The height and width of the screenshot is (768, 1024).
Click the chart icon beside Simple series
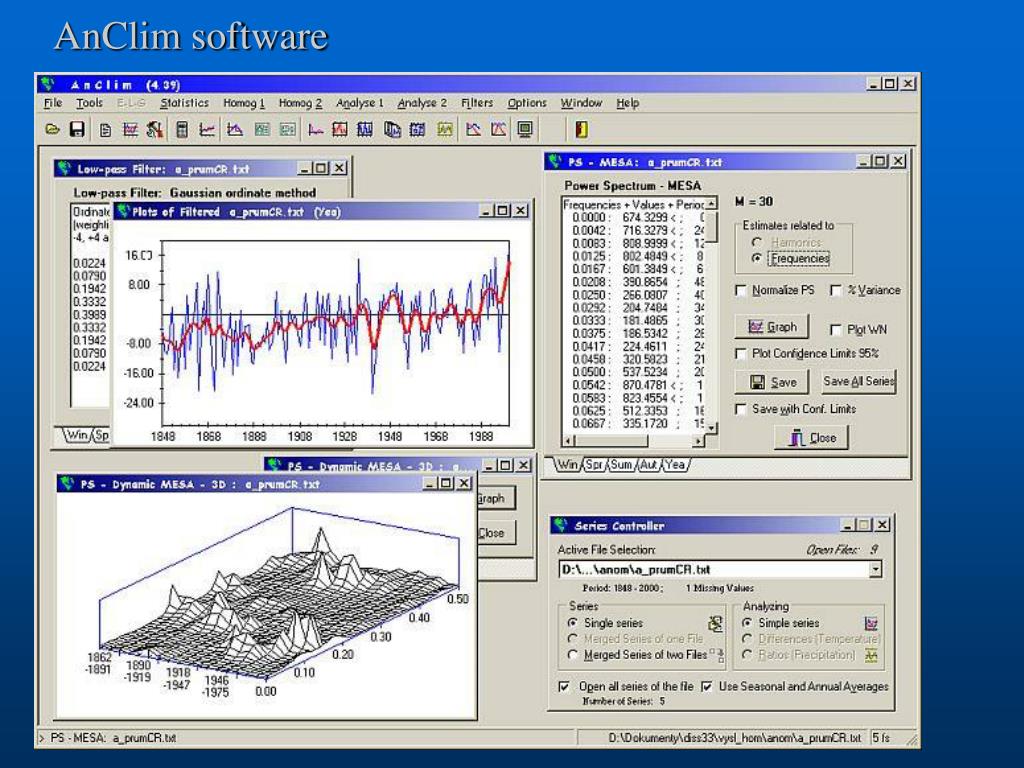871,623
